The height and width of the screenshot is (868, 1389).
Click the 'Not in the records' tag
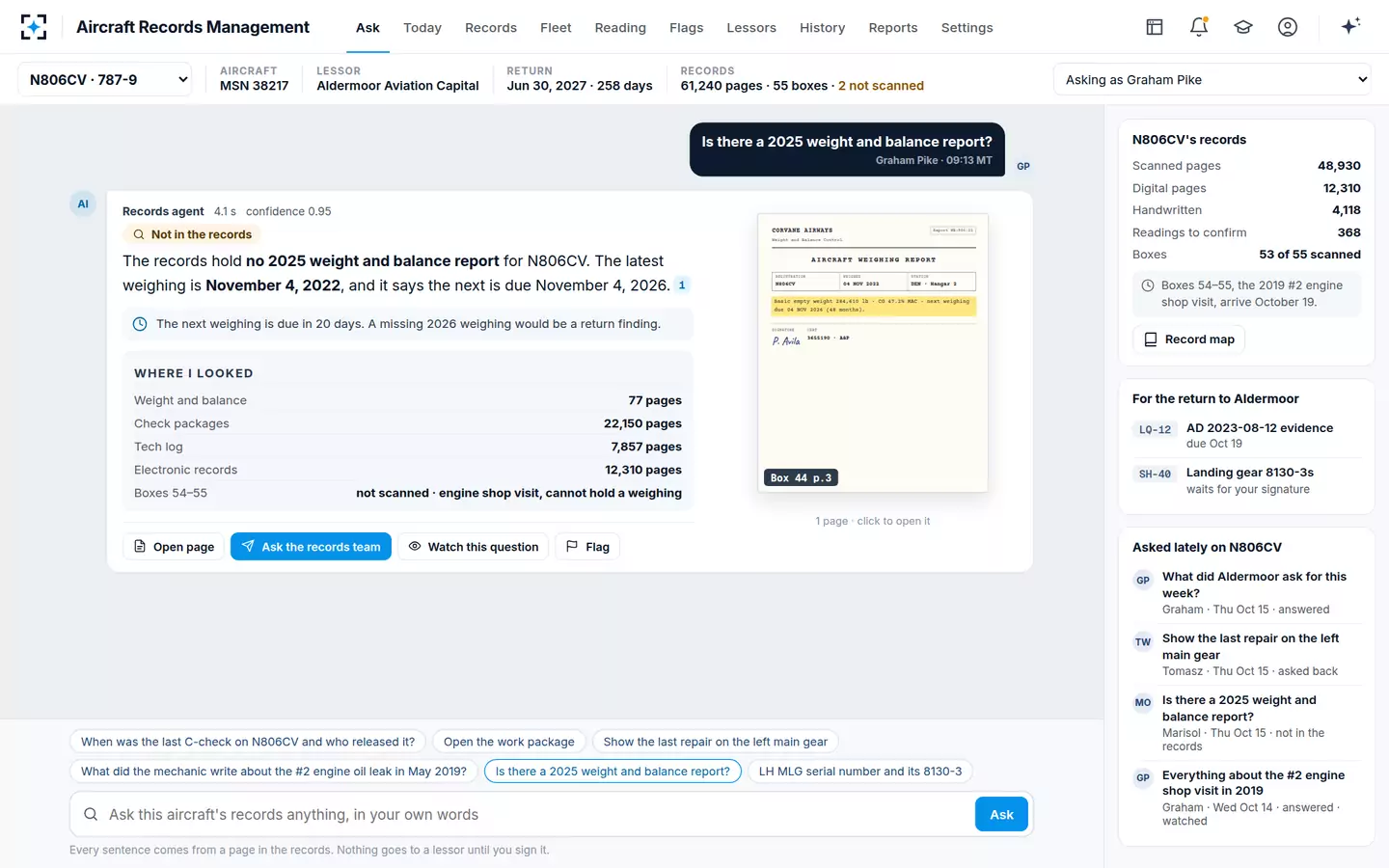pos(192,234)
